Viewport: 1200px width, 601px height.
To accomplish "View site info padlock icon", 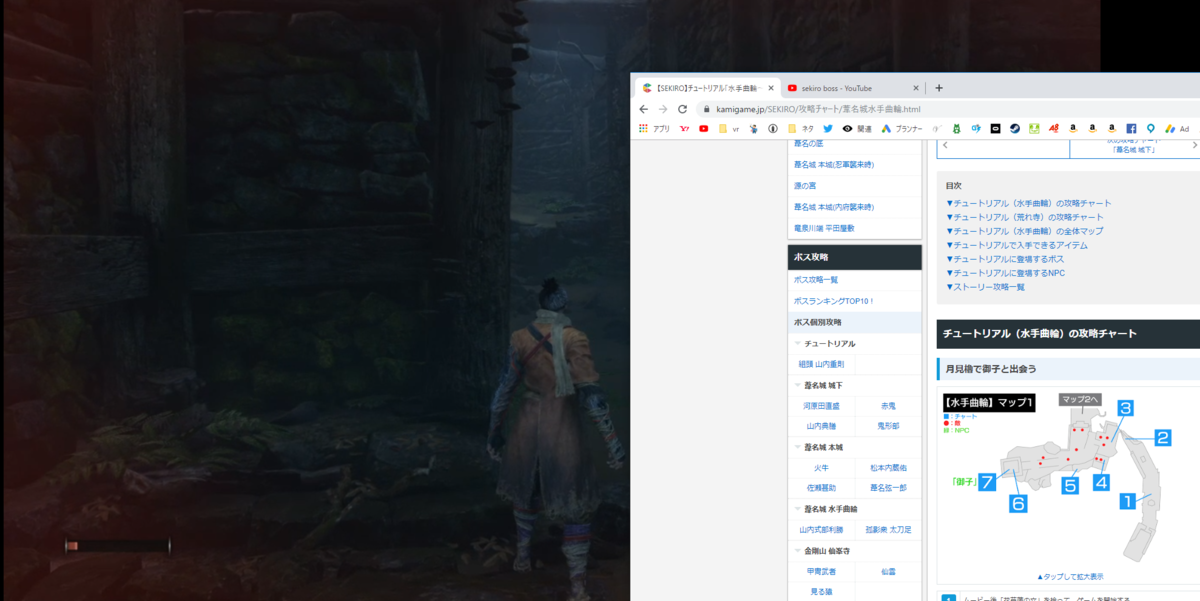I will (707, 109).
